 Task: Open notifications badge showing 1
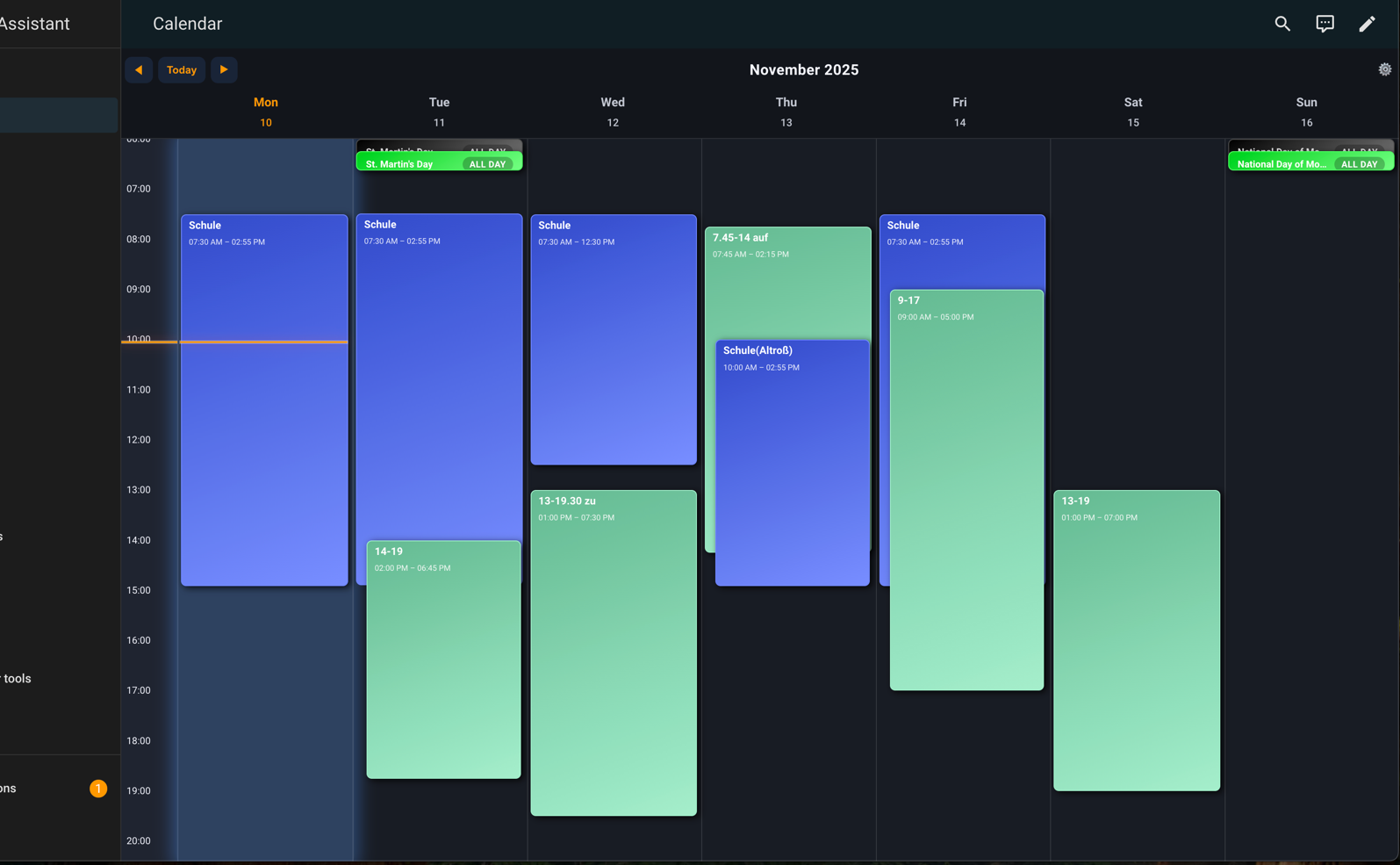click(x=98, y=789)
